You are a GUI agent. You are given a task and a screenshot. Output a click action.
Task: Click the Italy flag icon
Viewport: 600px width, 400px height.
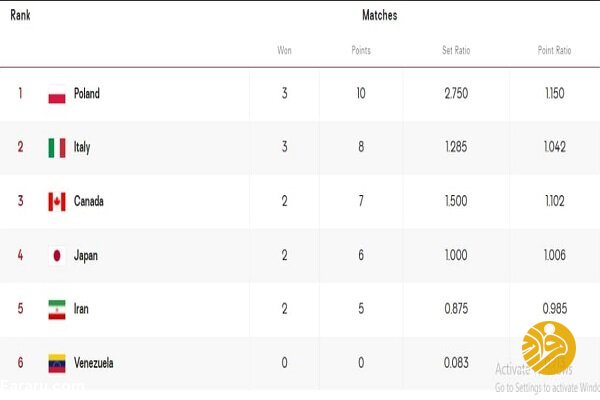(x=57, y=148)
